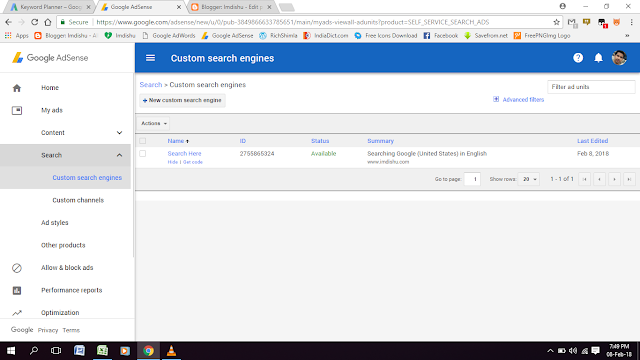Viewport: 640px width, 360px height.
Task: Open the Show rows 20 dropdown
Action: pyautogui.click(x=529, y=179)
